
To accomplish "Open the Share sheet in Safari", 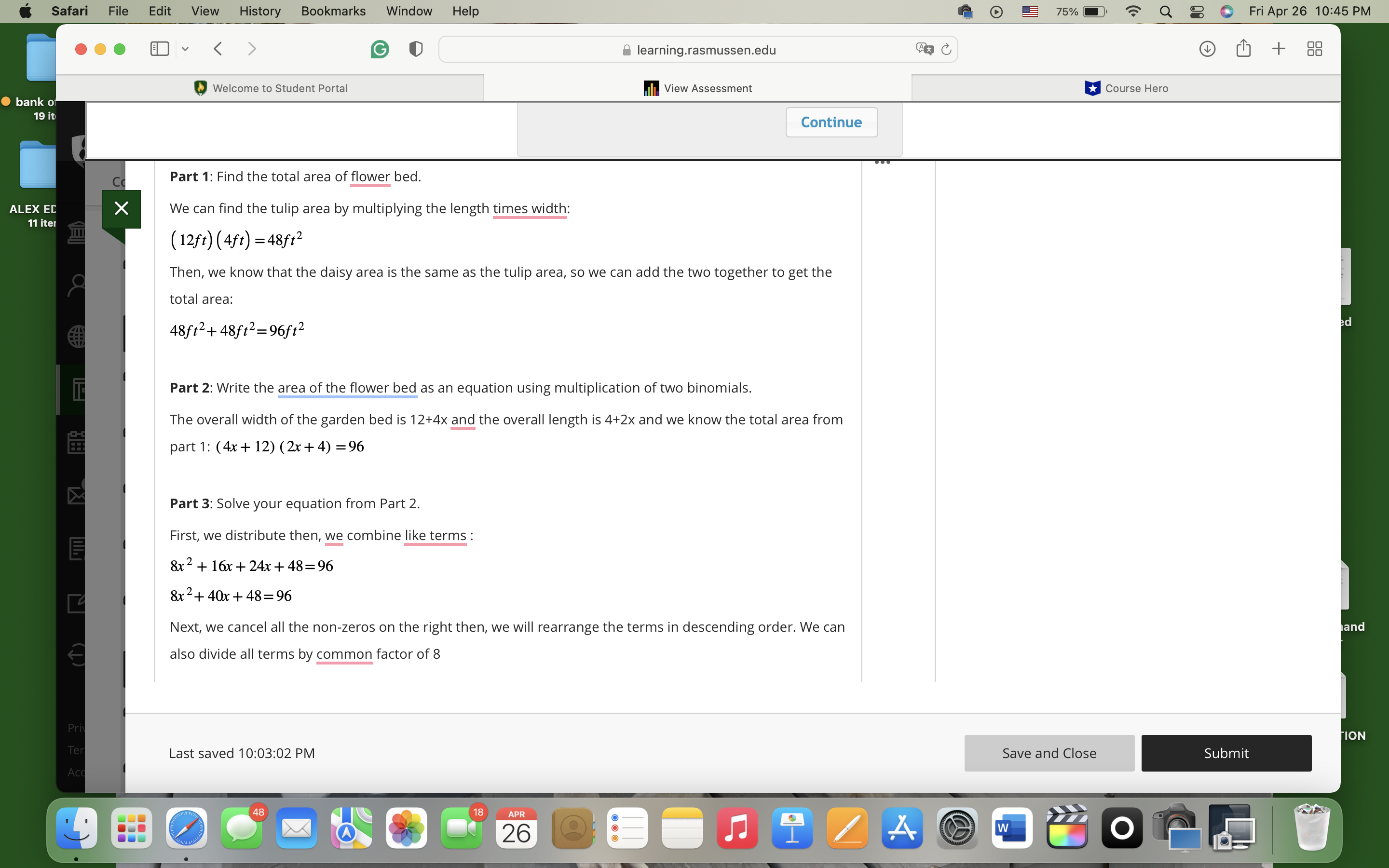I will coord(1243,49).
